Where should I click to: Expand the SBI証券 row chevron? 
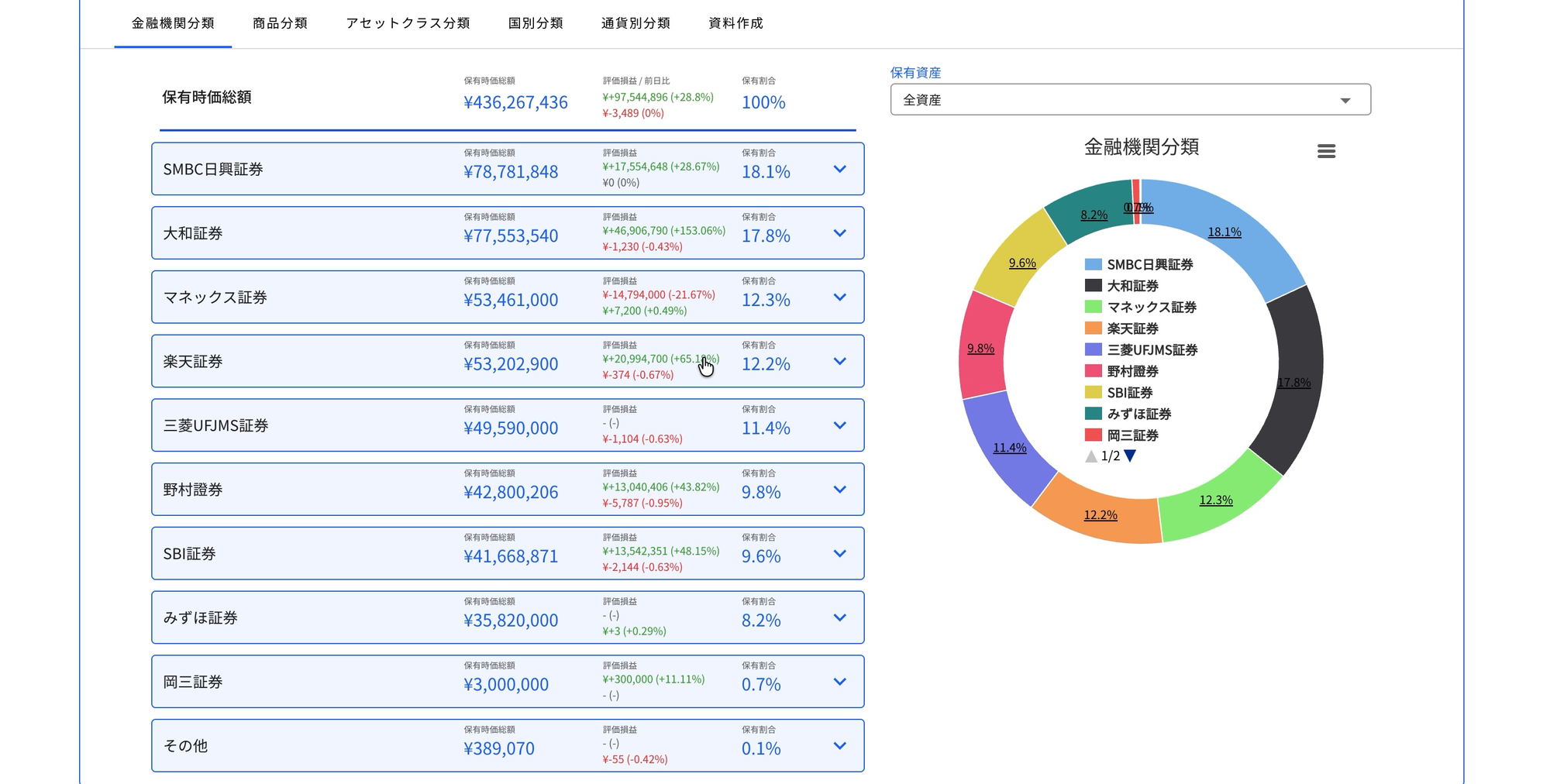839,553
